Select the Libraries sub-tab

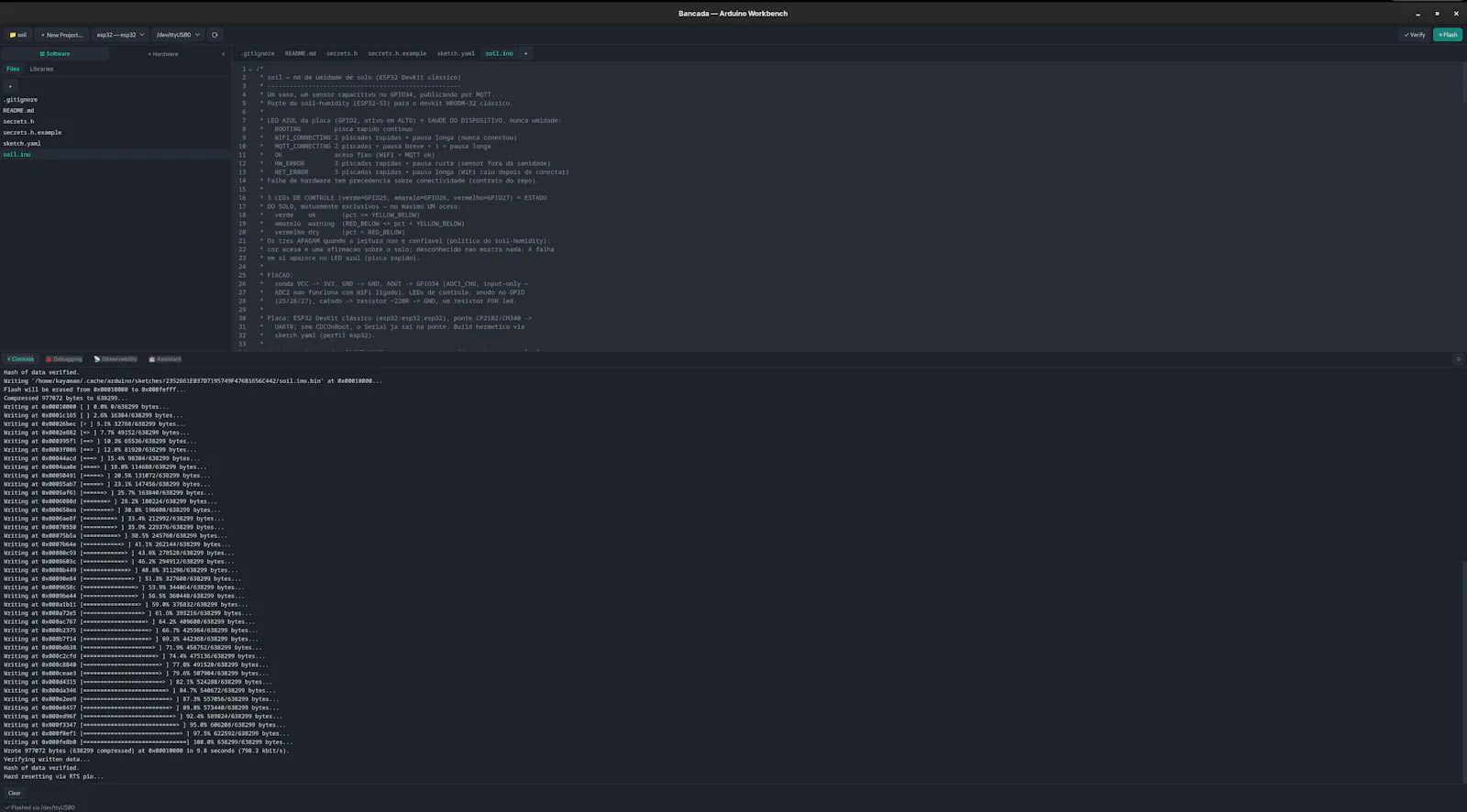41,69
